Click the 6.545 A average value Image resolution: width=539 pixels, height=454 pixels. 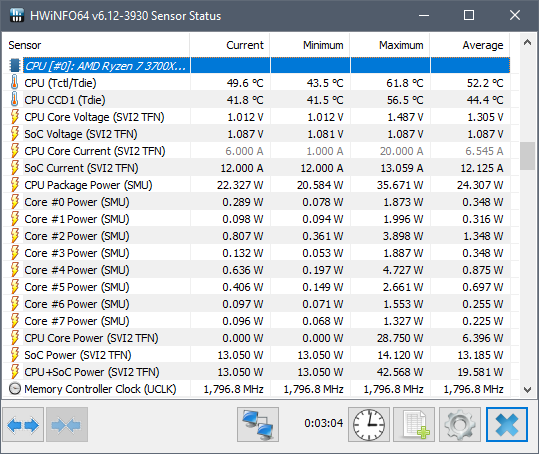tap(484, 151)
